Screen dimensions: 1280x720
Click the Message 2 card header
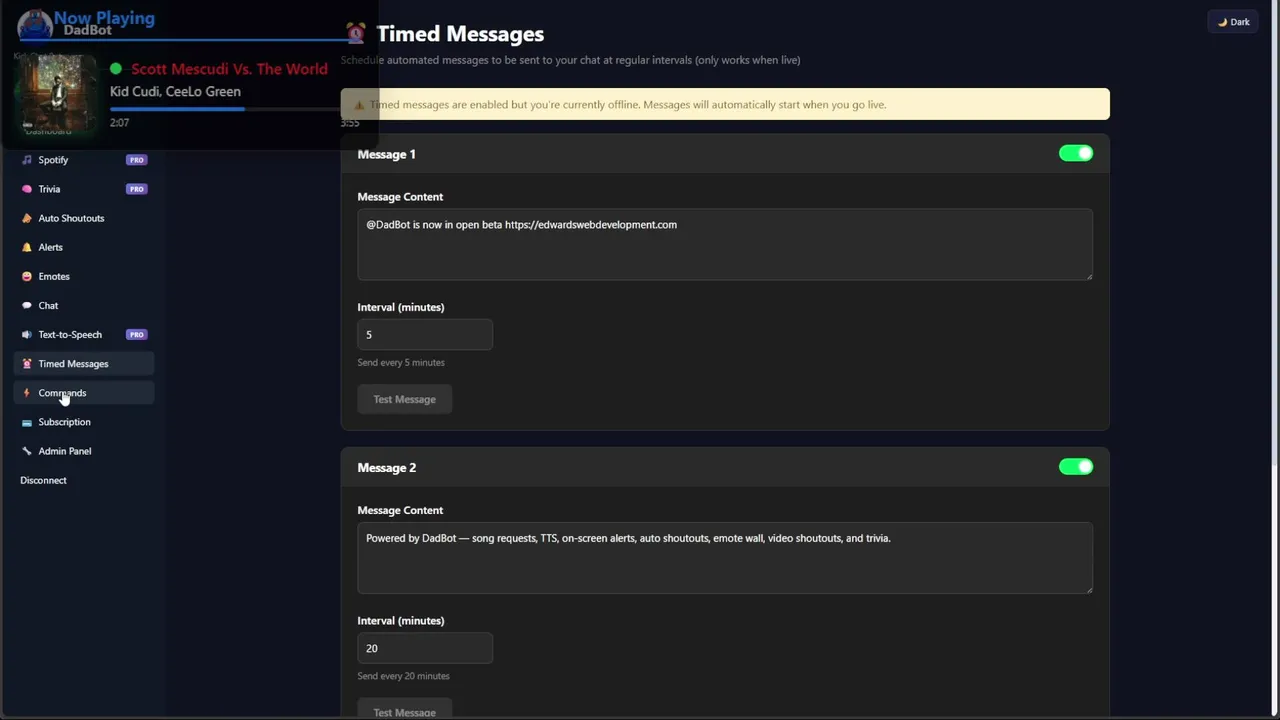pyautogui.click(x=725, y=467)
